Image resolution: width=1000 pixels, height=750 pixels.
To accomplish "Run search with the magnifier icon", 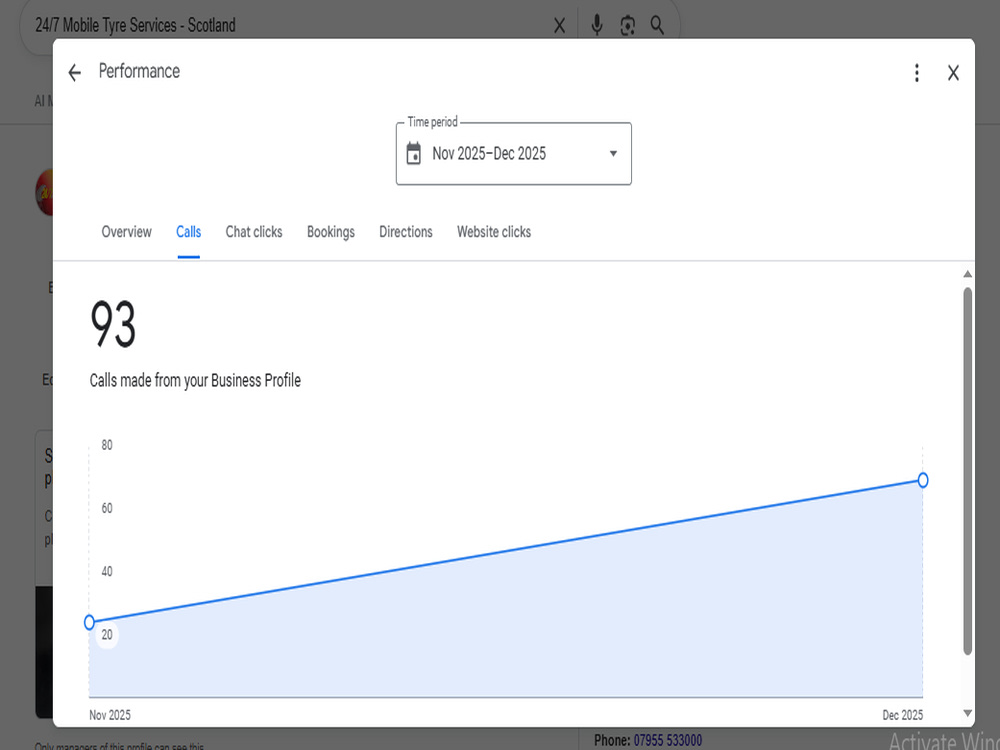I will [657, 26].
